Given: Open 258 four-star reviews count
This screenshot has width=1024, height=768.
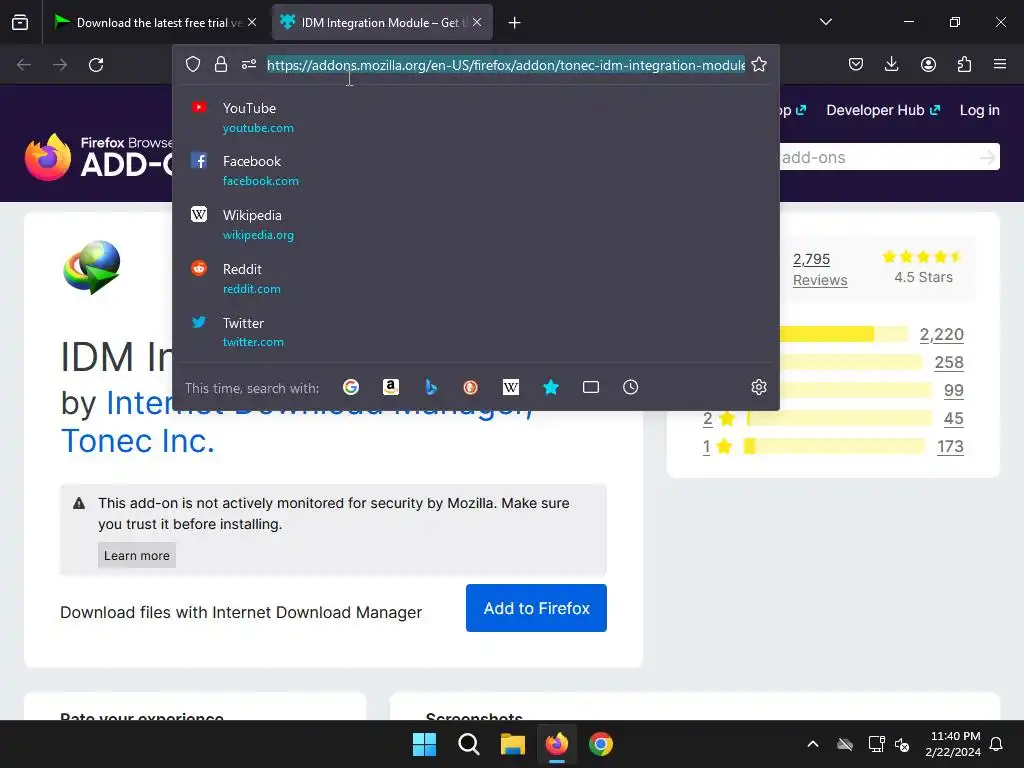Looking at the screenshot, I should click(949, 362).
